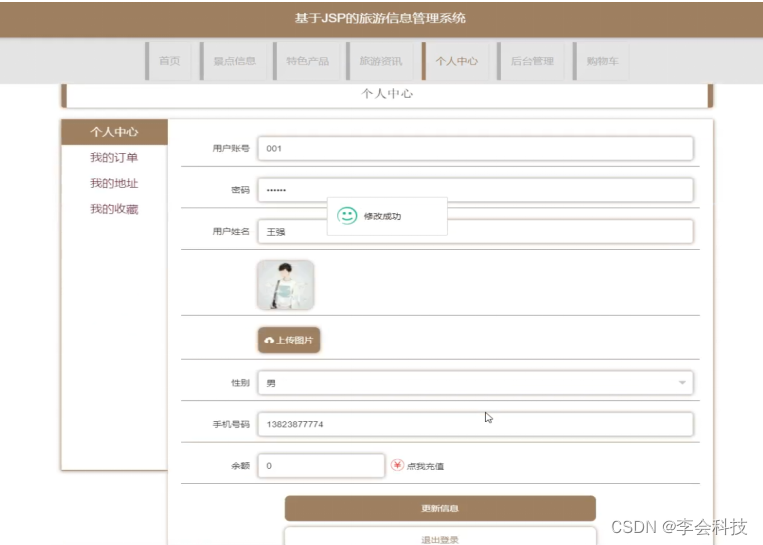Screen dimensions: 763x545
Task: Click the 上传图片 upload button
Action: 289,340
